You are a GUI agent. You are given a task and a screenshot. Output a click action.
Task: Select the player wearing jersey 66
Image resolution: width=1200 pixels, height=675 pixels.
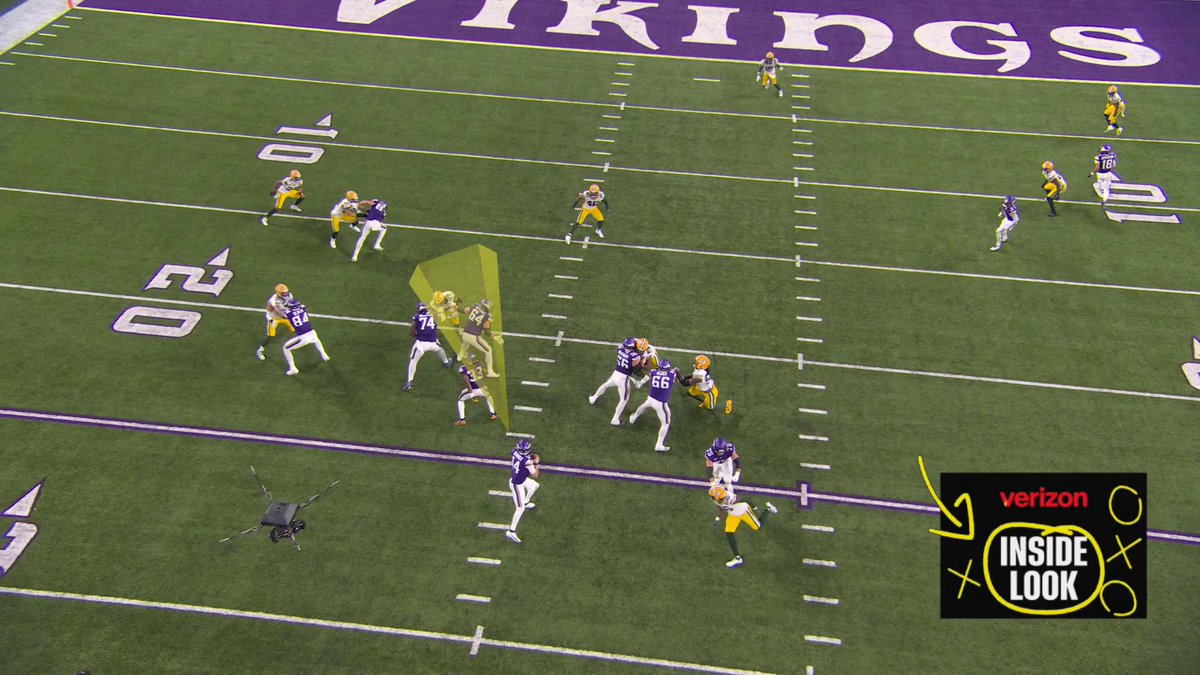pos(655,403)
